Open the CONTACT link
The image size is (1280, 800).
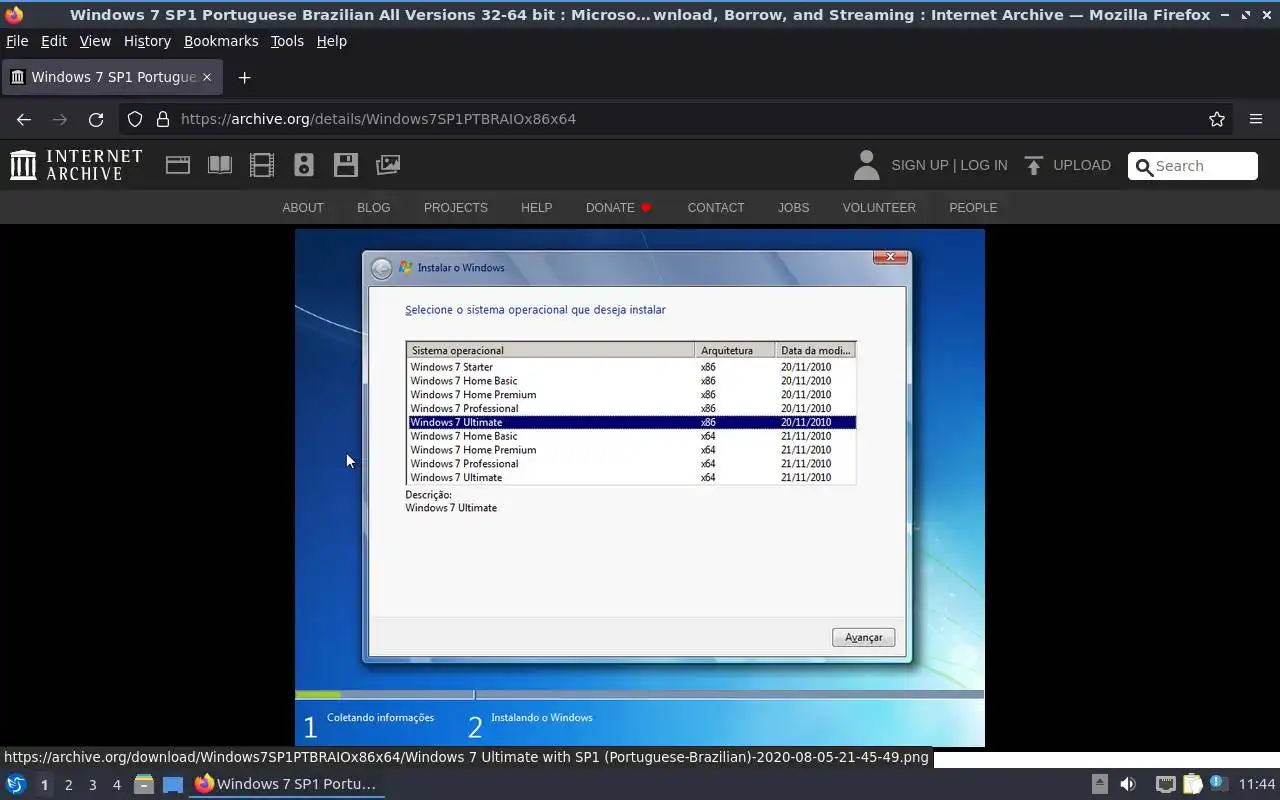[x=716, y=208]
